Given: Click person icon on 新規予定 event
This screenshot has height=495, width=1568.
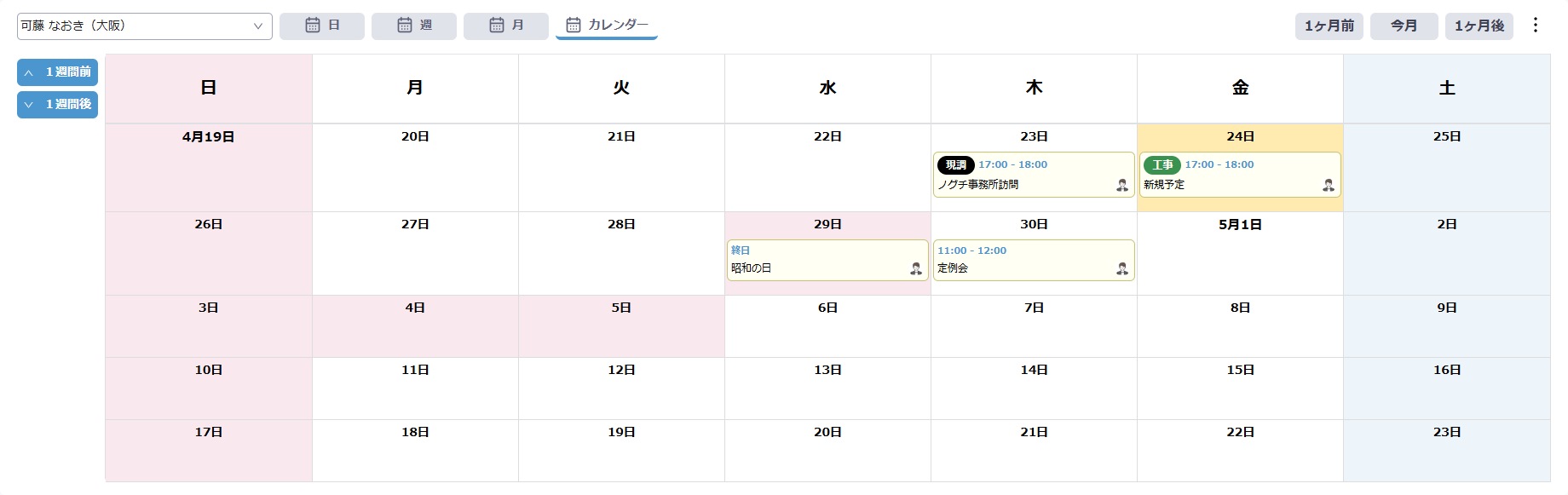Looking at the screenshot, I should point(1329,185).
